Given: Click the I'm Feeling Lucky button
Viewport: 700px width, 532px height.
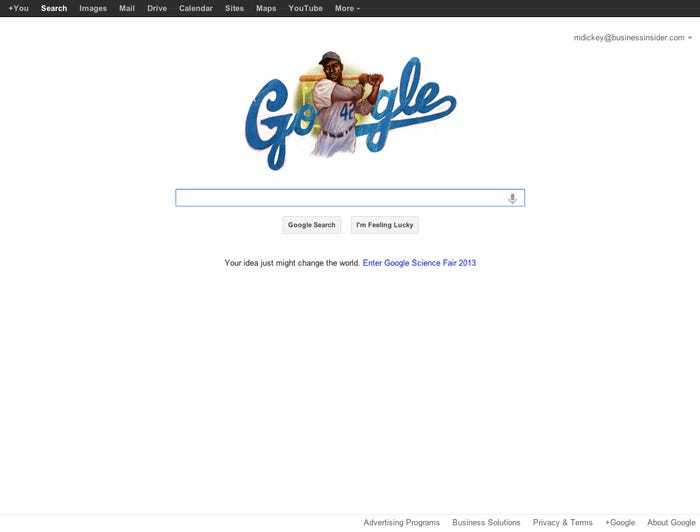Looking at the screenshot, I should [x=385, y=225].
